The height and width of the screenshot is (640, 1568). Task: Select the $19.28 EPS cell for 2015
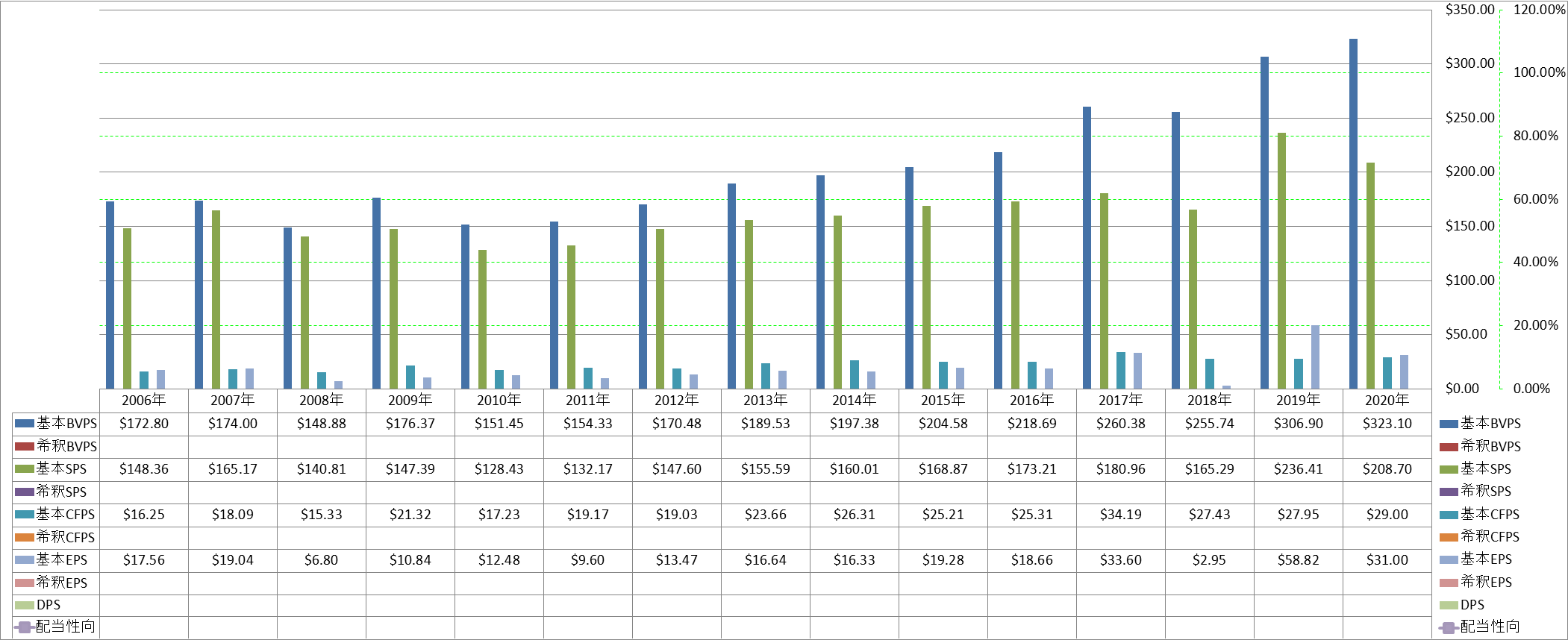(x=943, y=560)
